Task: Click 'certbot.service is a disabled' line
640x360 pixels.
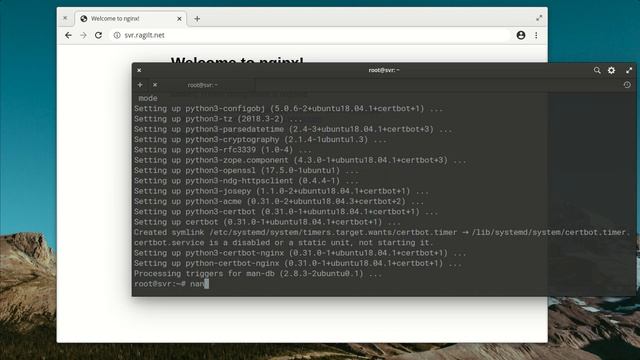Action: [x=283, y=242]
